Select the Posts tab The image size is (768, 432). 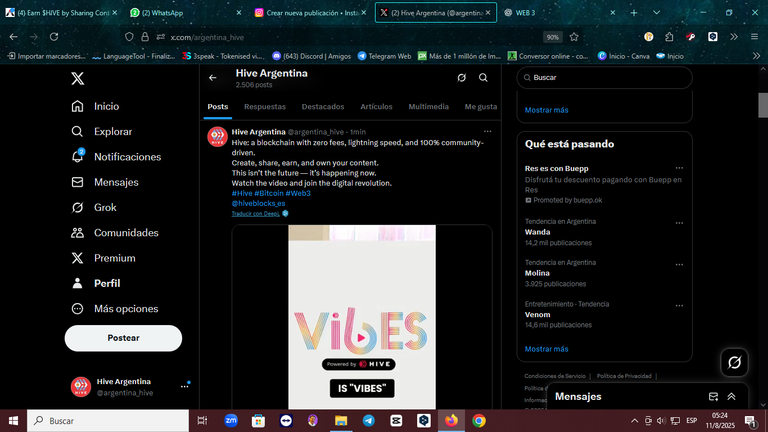coord(218,107)
